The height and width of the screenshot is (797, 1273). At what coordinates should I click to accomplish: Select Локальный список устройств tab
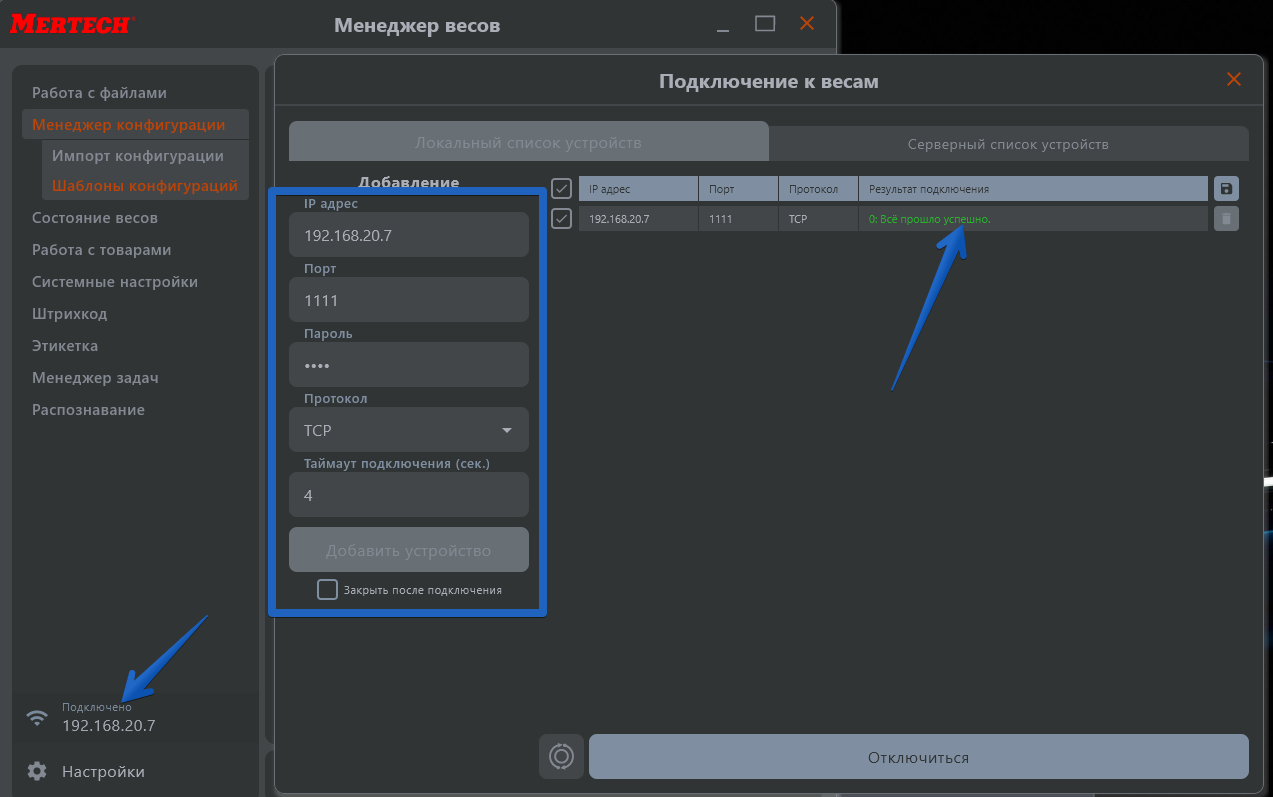528,143
